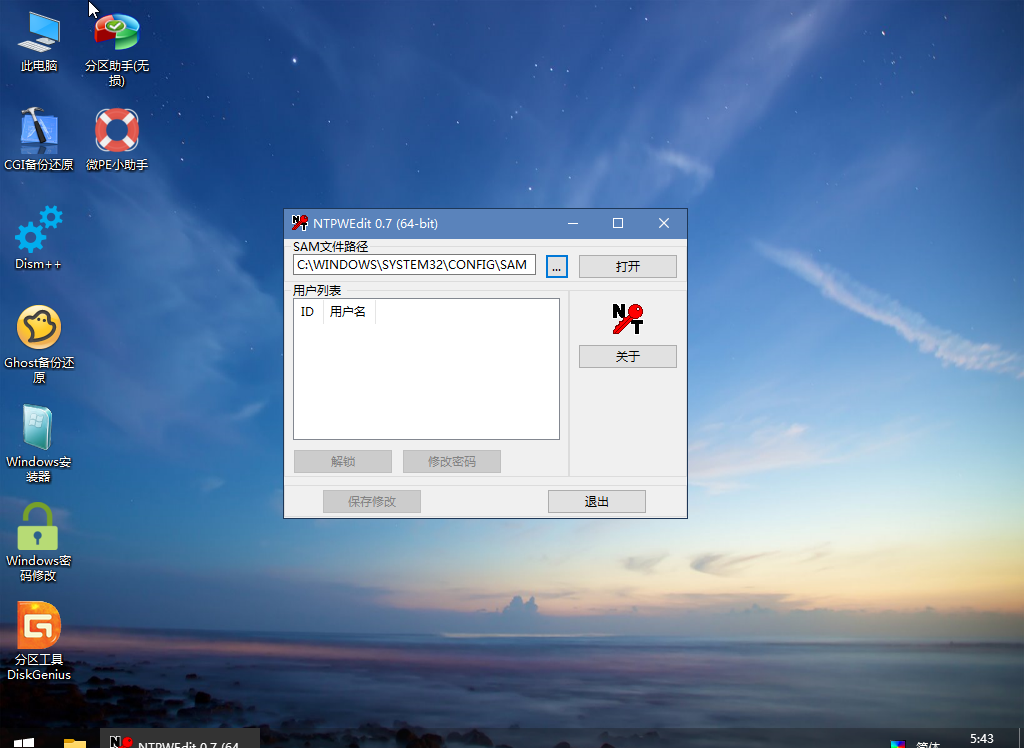The height and width of the screenshot is (748, 1024).
Task: Select the Dism++ gears icon
Action: pos(39,230)
